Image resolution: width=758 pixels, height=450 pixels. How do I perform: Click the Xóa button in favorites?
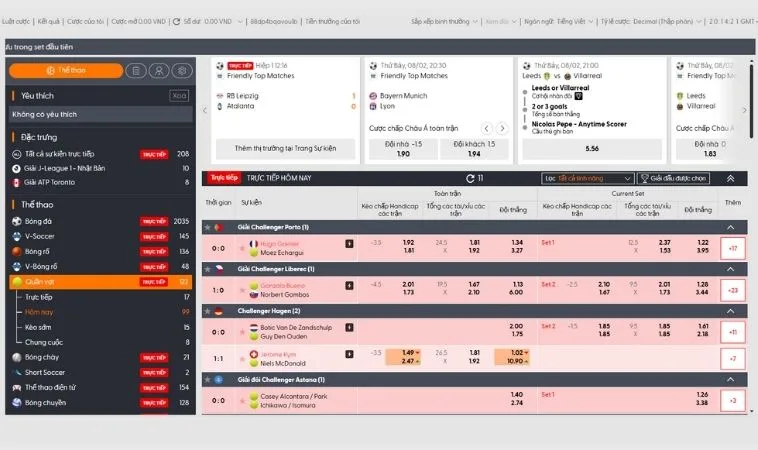point(179,96)
